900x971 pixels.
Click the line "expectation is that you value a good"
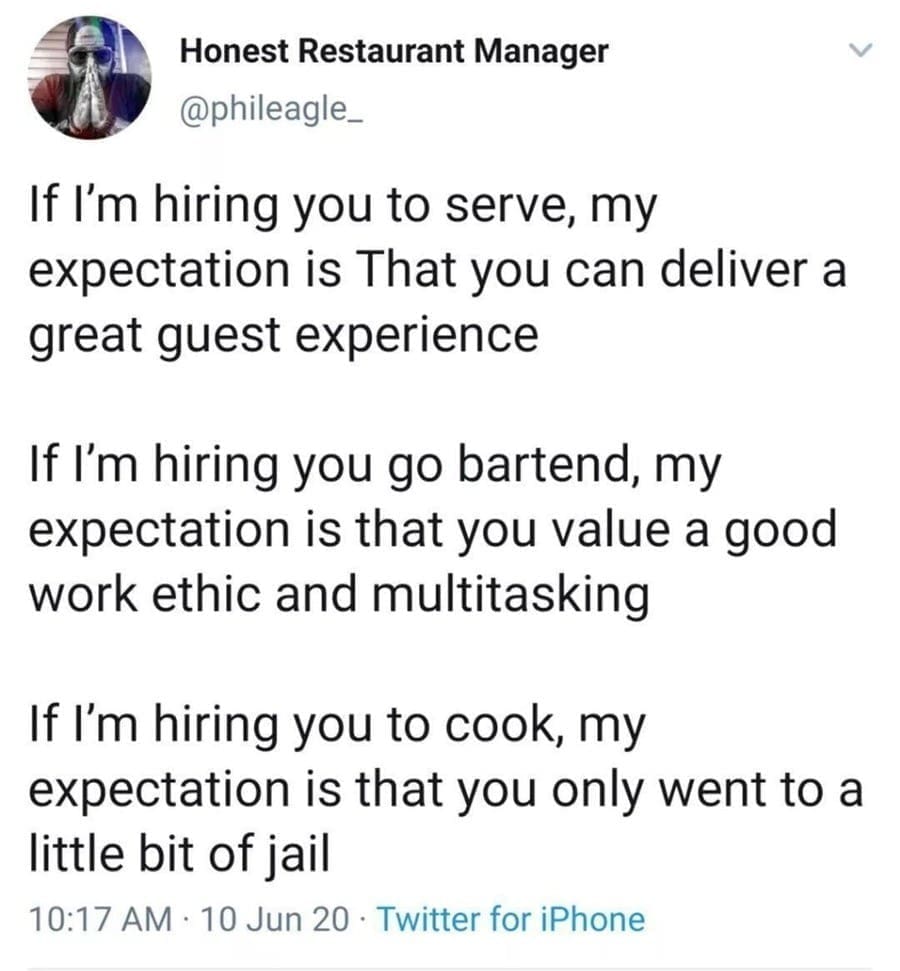point(433,531)
